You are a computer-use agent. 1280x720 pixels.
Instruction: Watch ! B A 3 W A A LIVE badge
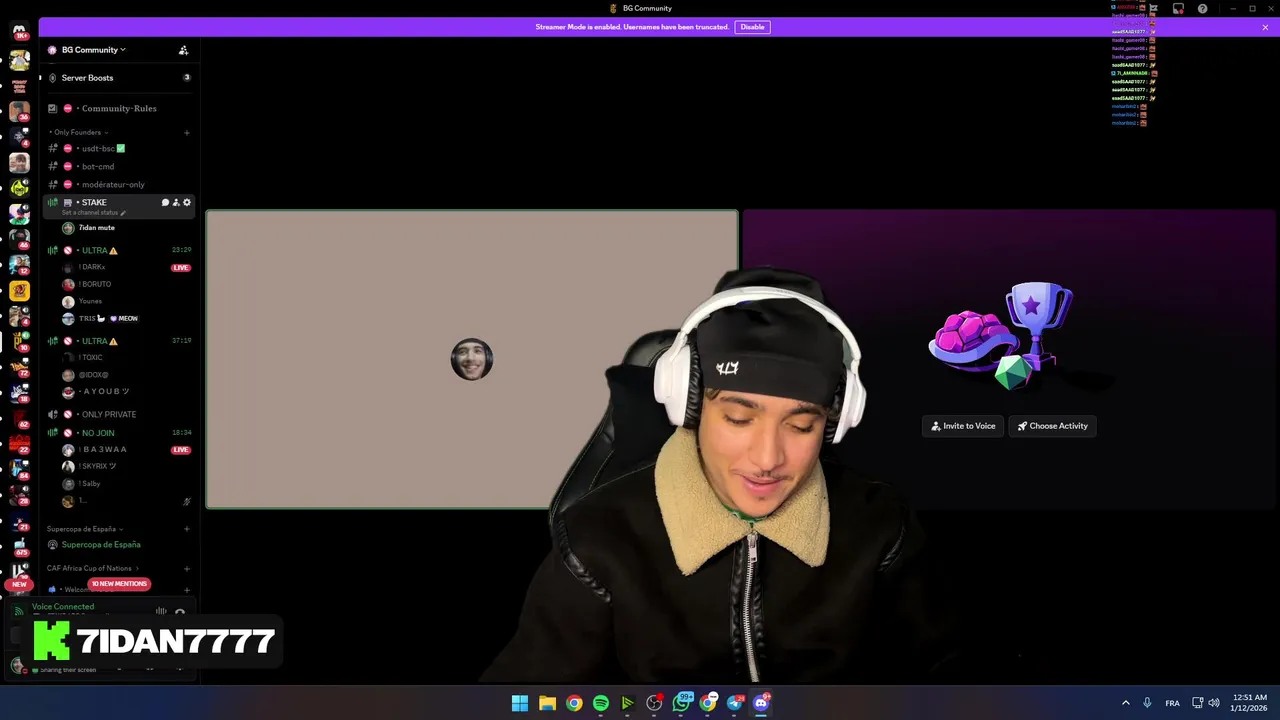click(x=181, y=450)
